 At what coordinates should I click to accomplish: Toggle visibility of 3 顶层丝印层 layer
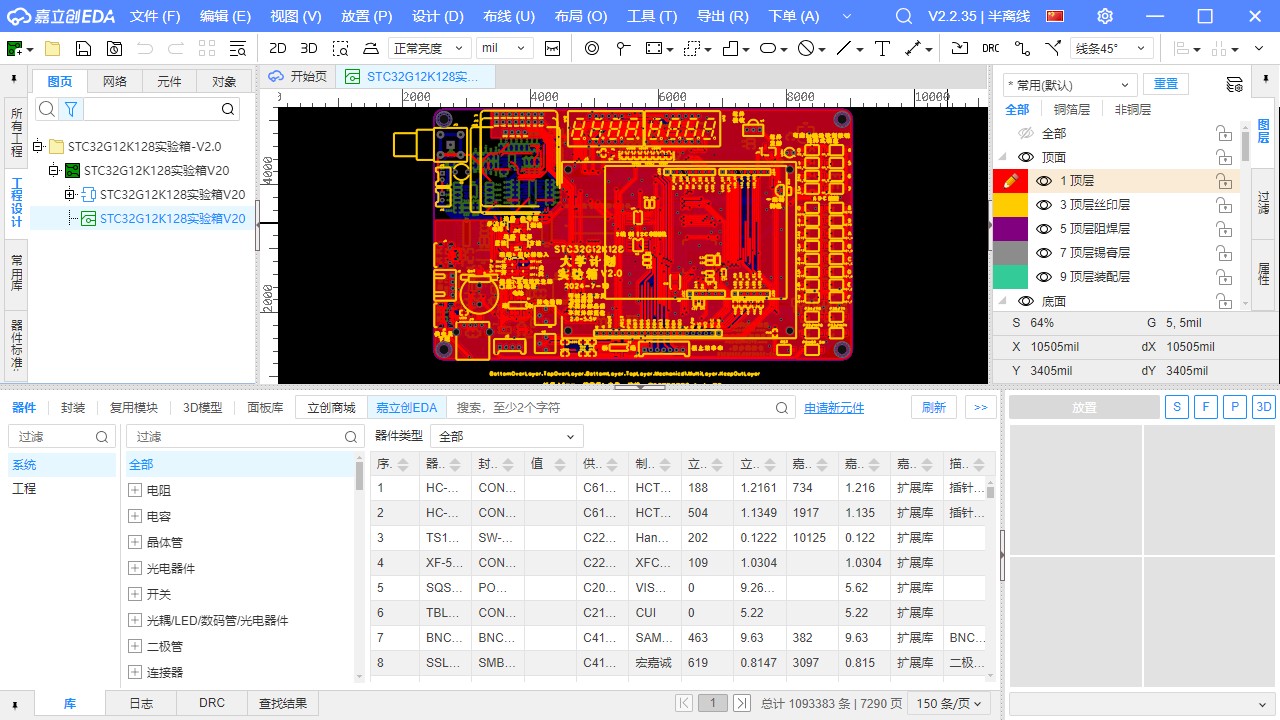(x=1044, y=205)
